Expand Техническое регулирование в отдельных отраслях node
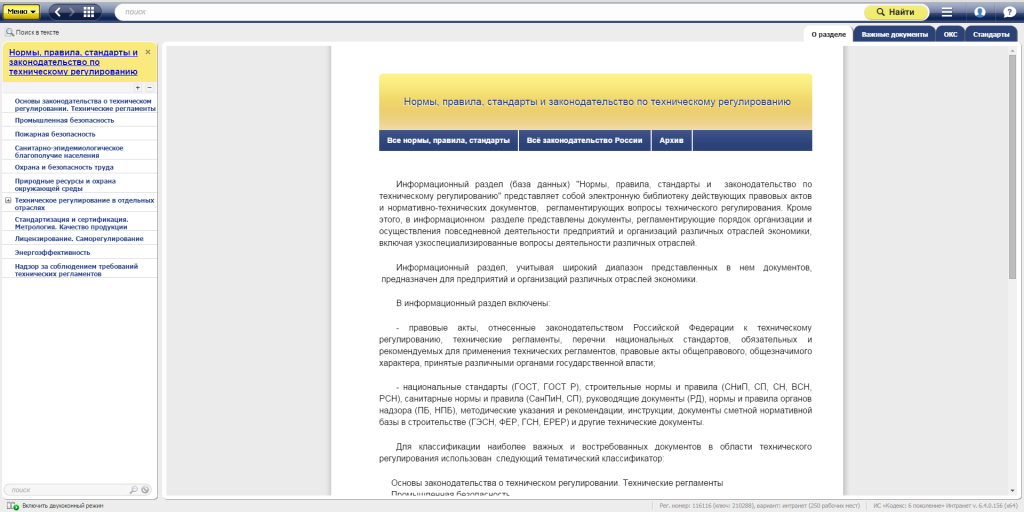The width and height of the screenshot is (1024, 512). 8,200
